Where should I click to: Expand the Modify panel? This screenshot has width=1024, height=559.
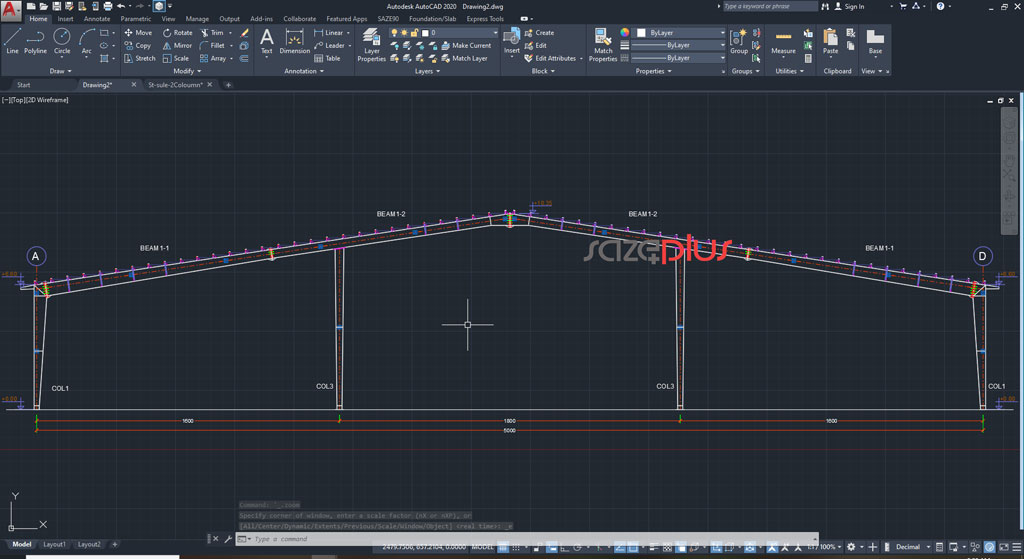[x=187, y=71]
